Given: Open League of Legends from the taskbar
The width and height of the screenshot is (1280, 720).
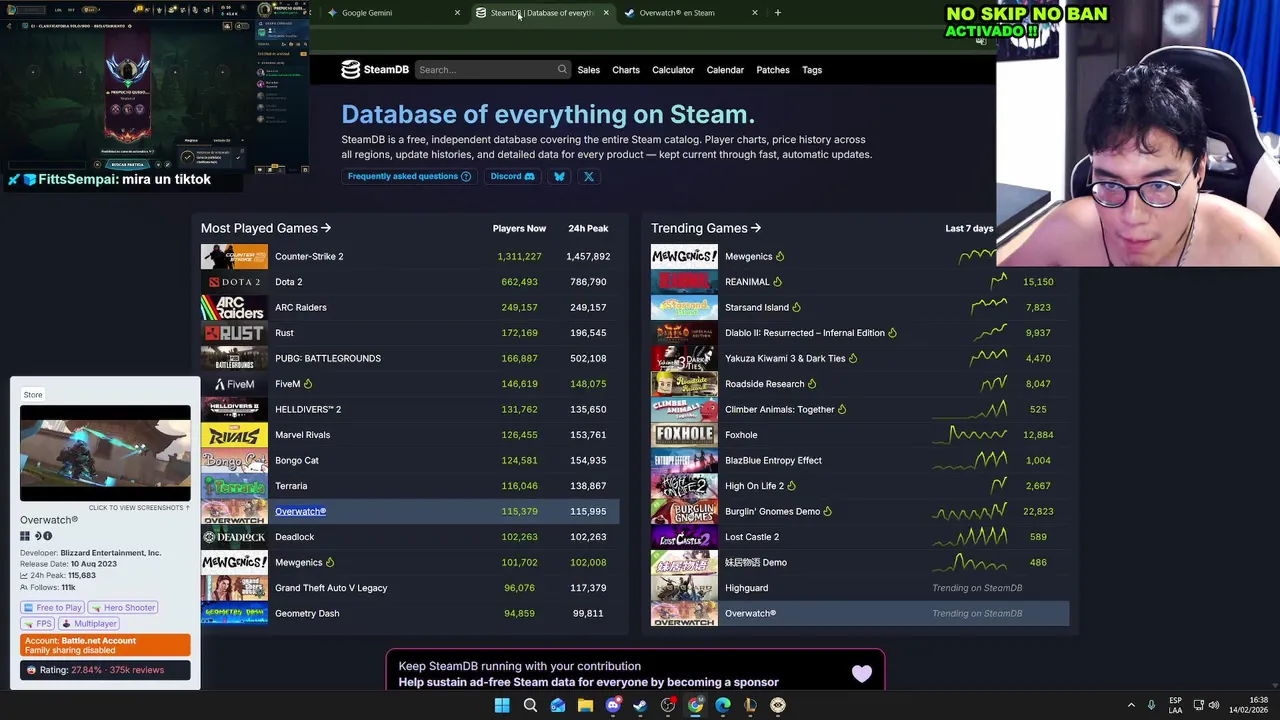Looking at the screenshot, I should click(x=750, y=705).
